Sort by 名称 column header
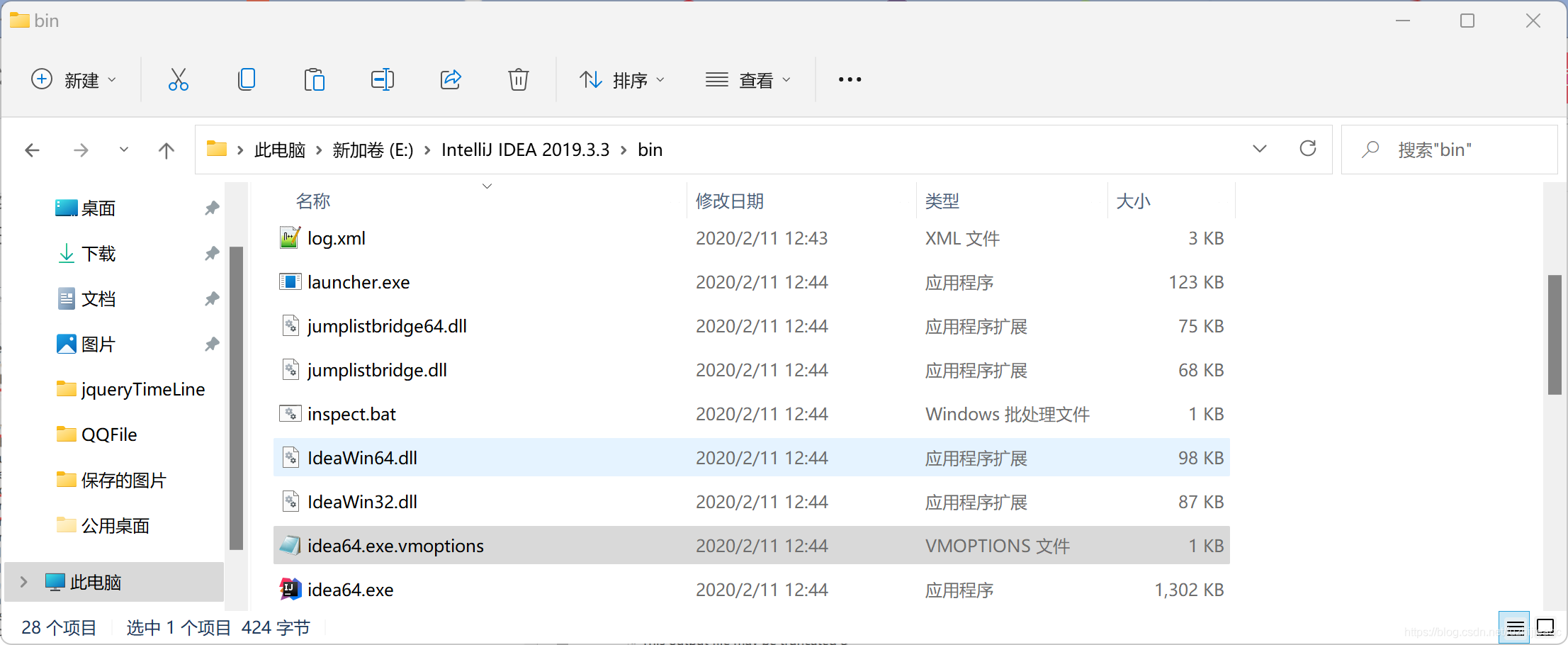Image resolution: width=1568 pixels, height=645 pixels. [313, 201]
